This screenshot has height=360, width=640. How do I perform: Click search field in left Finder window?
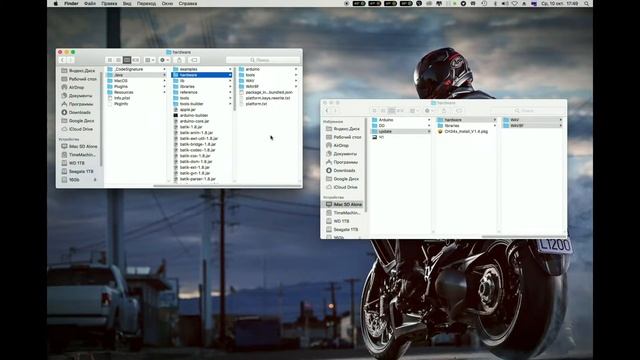pyautogui.click(x=263, y=60)
